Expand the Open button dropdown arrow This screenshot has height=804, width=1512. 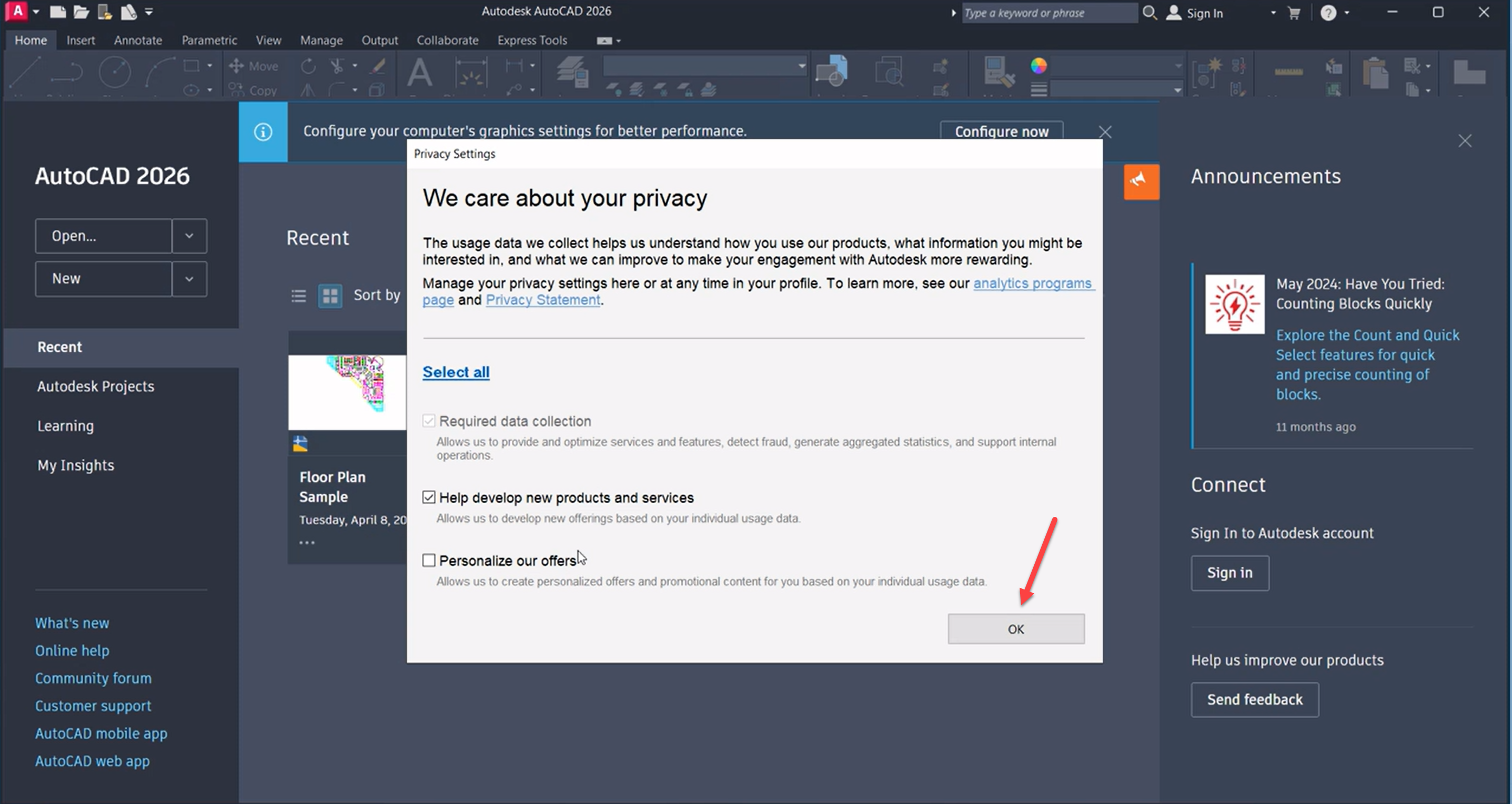pos(189,236)
